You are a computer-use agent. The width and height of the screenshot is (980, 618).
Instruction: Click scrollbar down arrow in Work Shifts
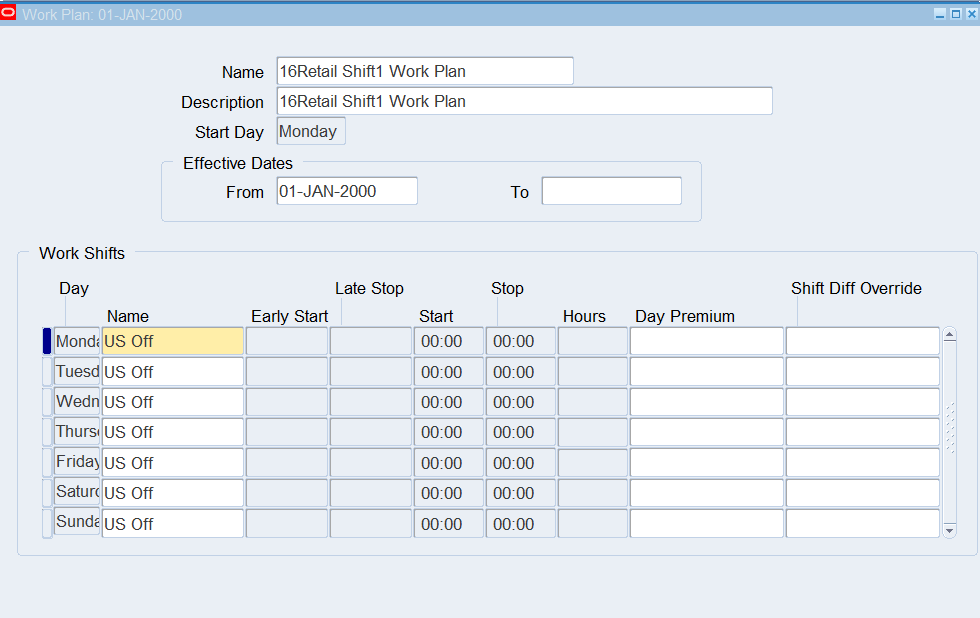(x=949, y=530)
